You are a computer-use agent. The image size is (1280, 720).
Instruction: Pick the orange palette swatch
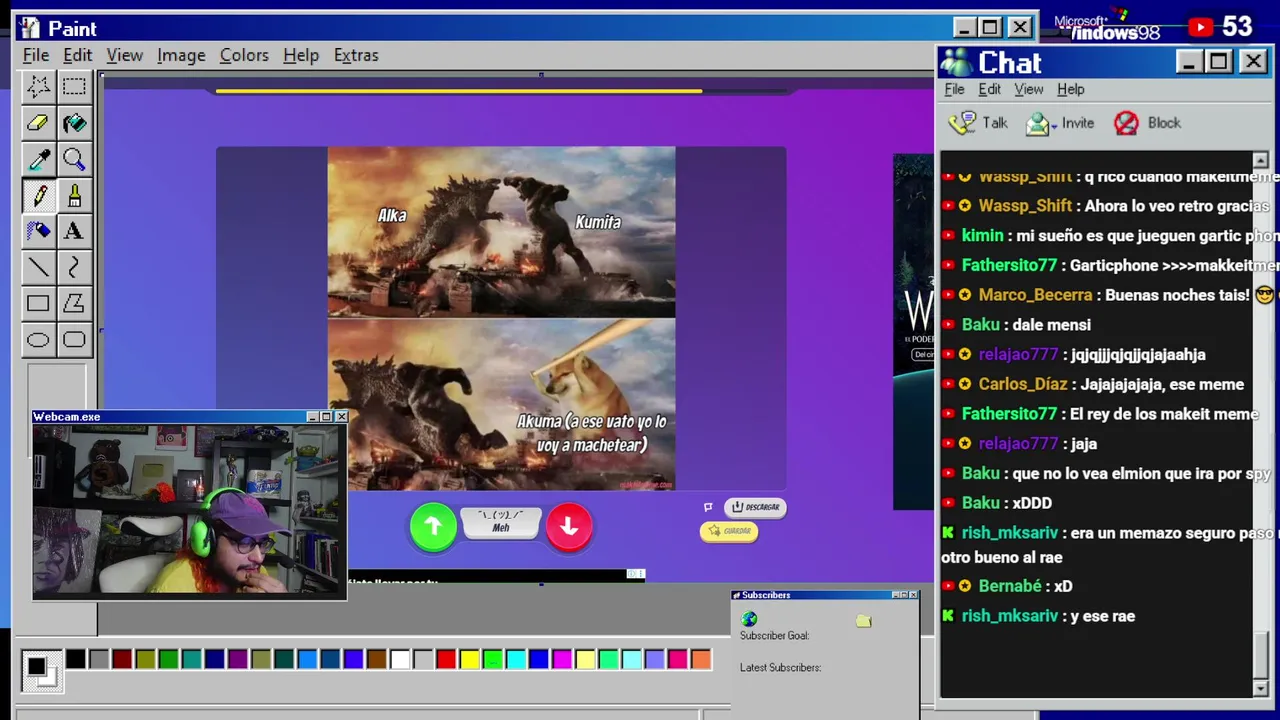[x=701, y=659]
